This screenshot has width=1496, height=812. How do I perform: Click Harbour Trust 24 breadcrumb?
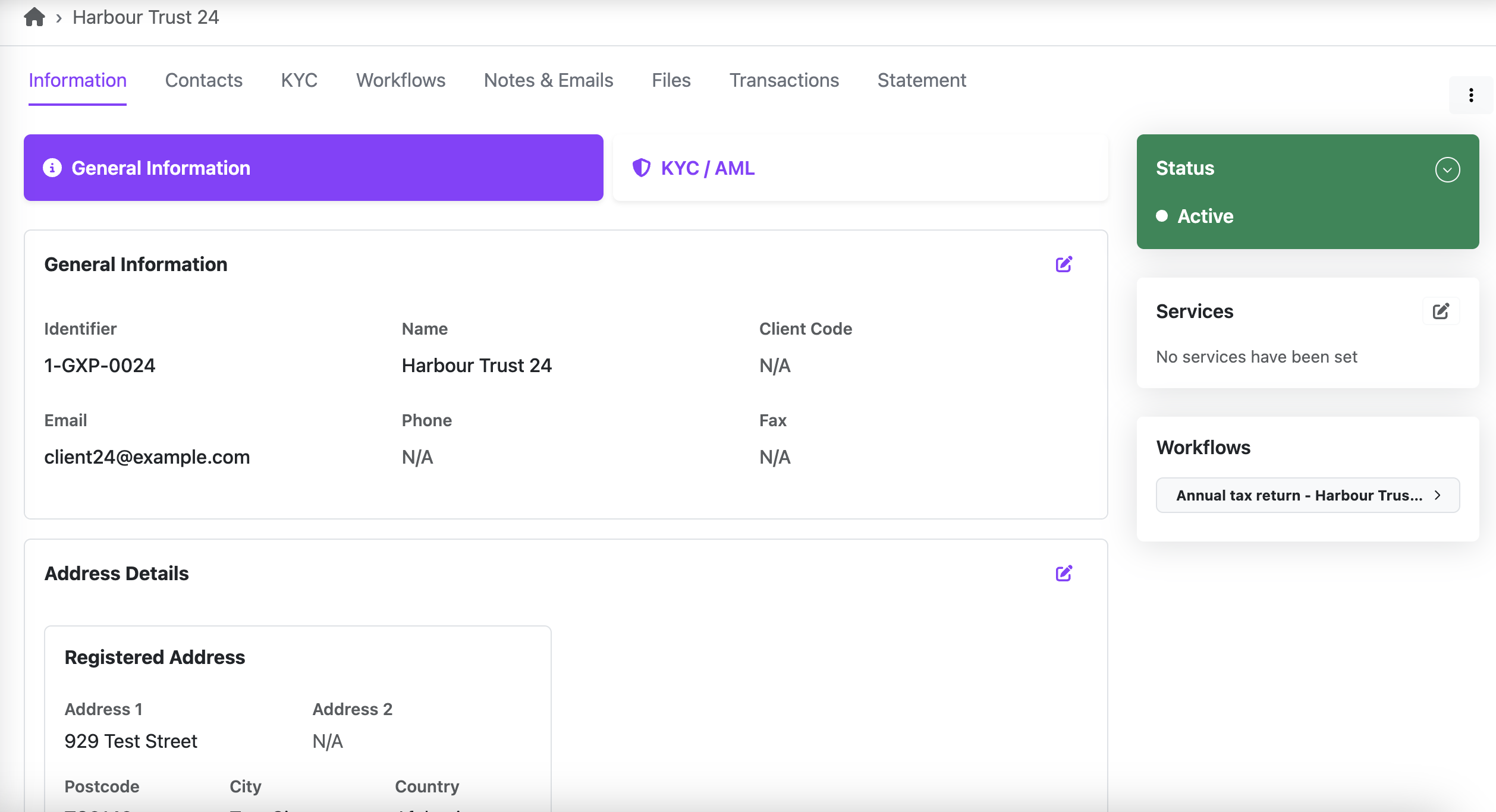pyautogui.click(x=146, y=17)
